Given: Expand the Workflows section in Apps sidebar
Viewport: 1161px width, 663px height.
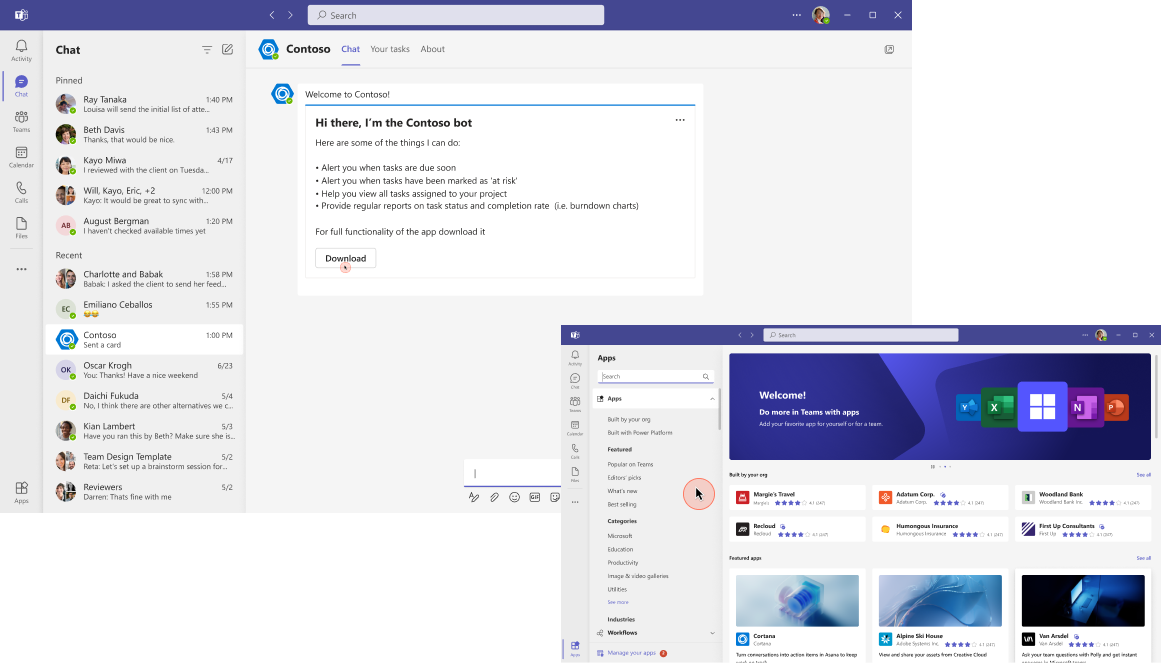Looking at the screenshot, I should (x=712, y=633).
